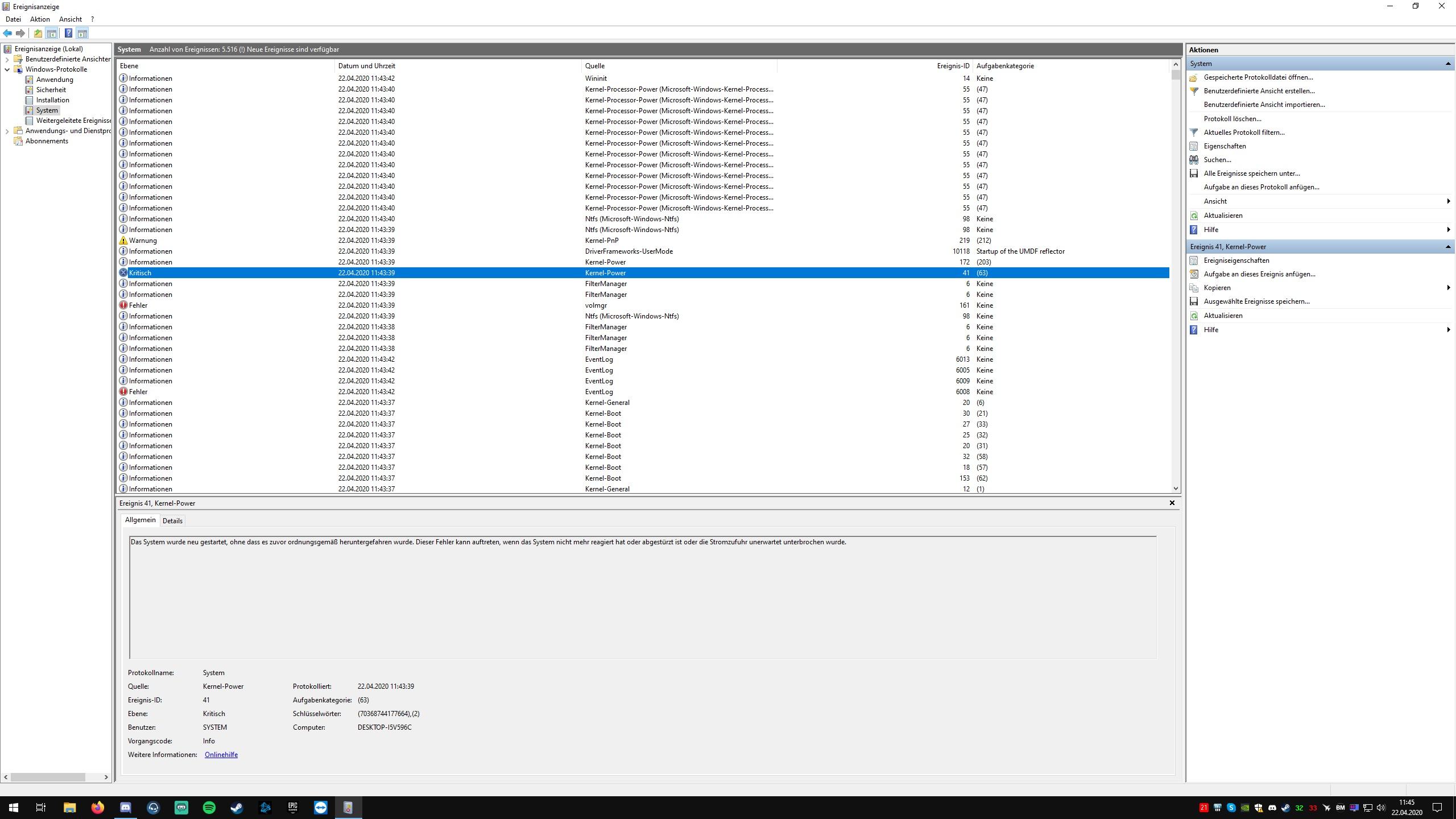Open Spotify from the taskbar
Screen dimensions: 1456x819
209,807
